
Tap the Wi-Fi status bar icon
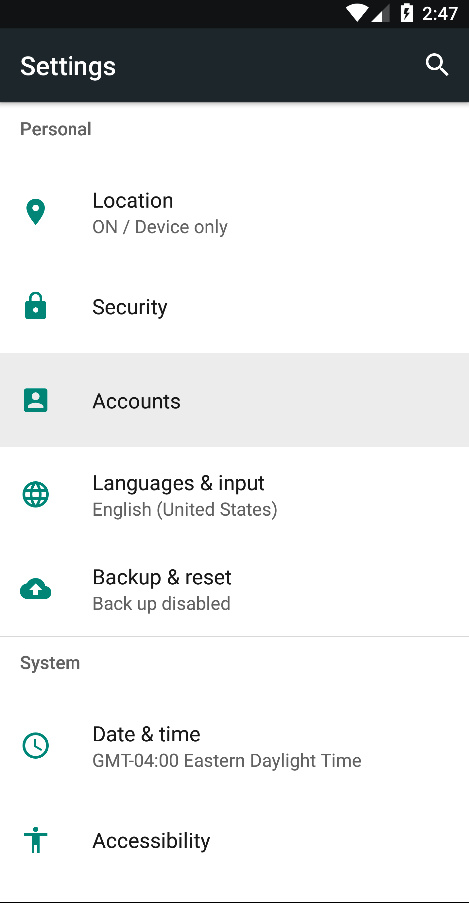pyautogui.click(x=357, y=14)
